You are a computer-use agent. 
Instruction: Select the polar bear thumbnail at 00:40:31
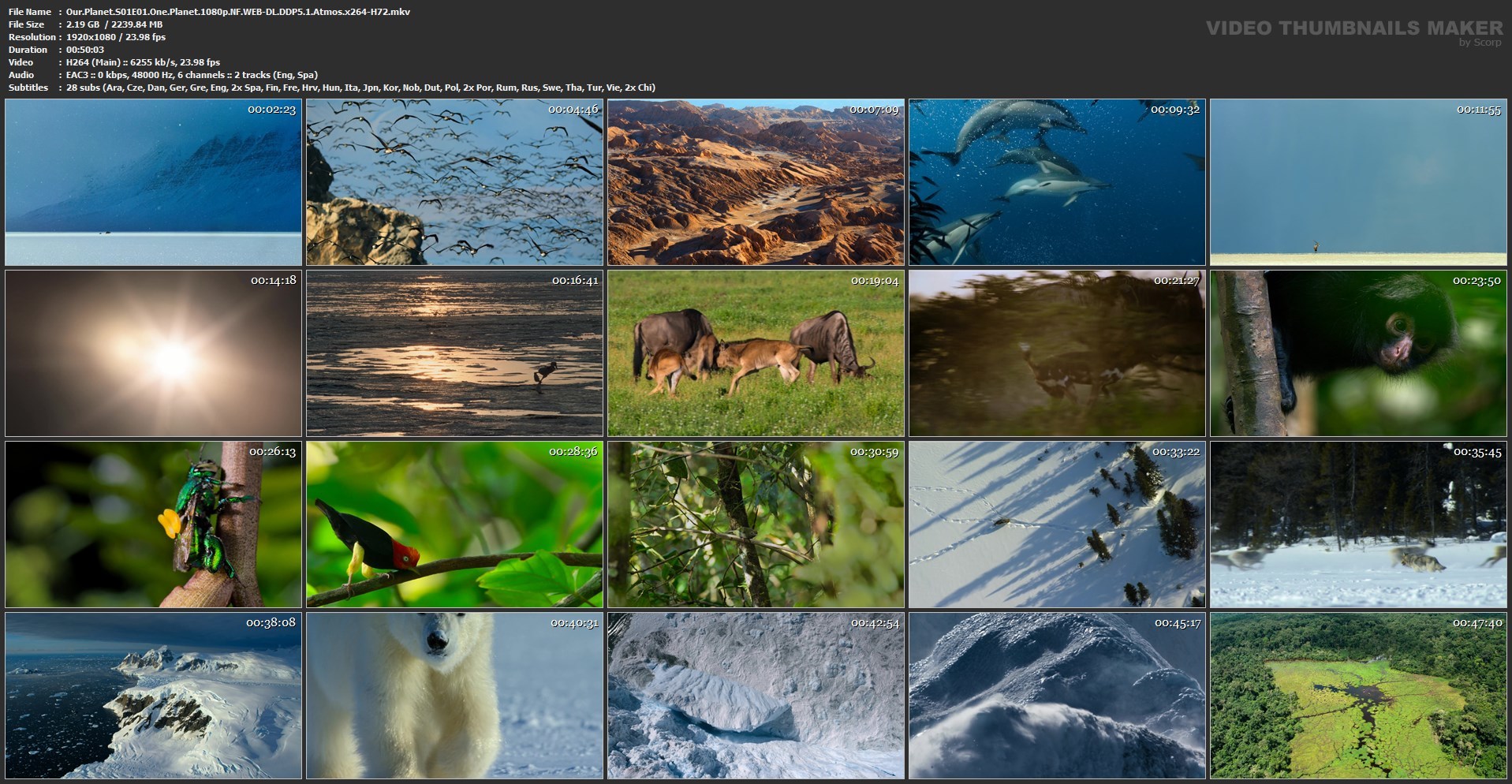pos(454,696)
